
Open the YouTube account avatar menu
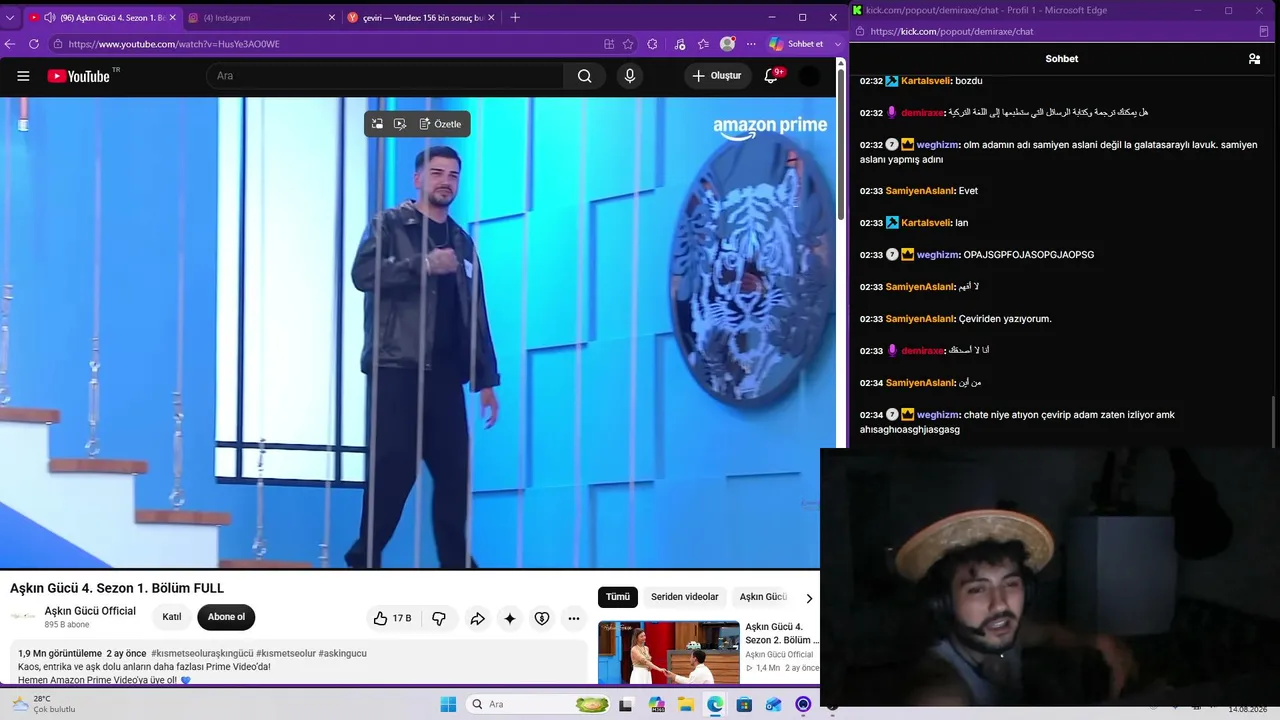(810, 76)
